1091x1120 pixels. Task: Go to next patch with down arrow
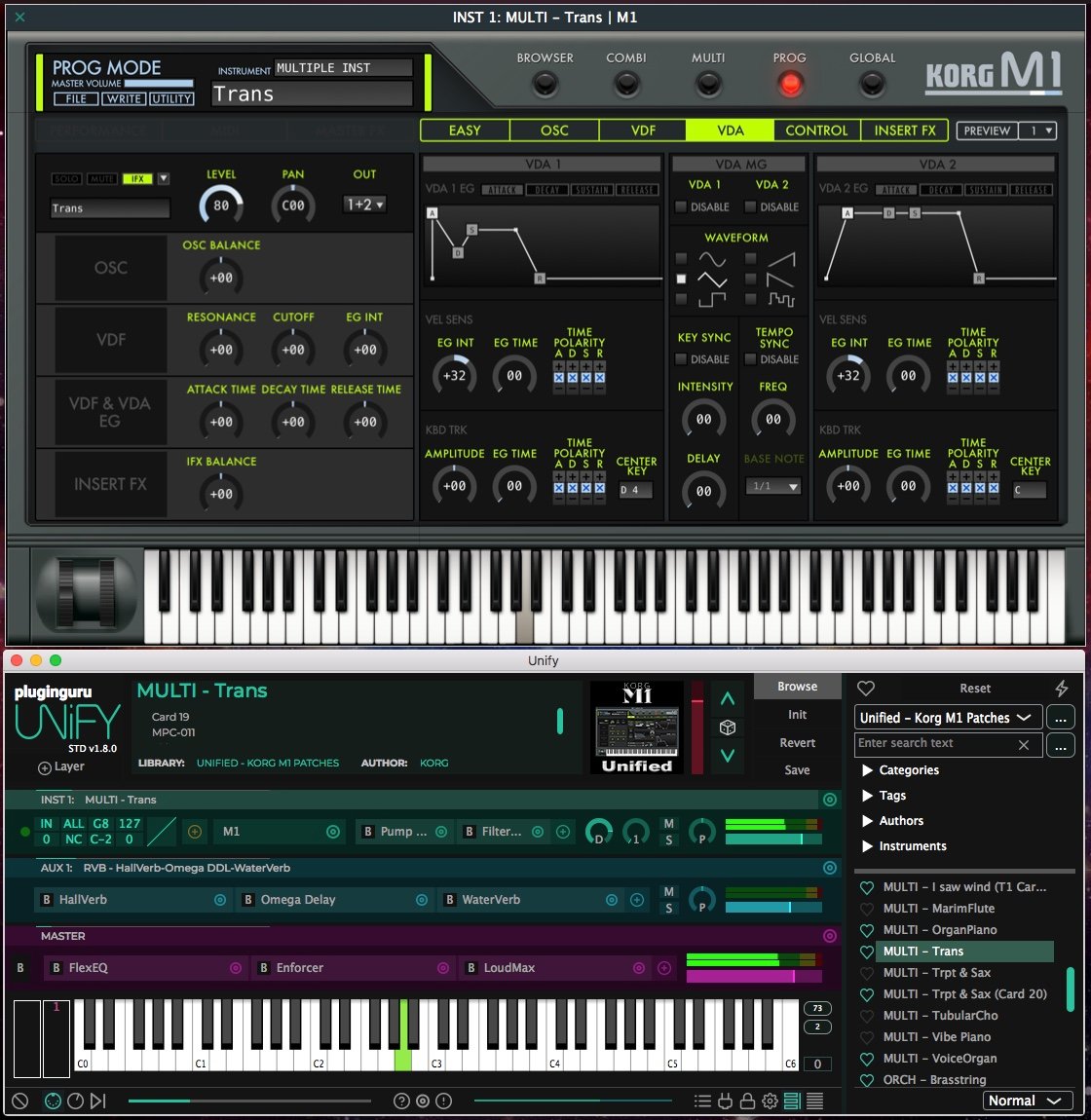[728, 755]
